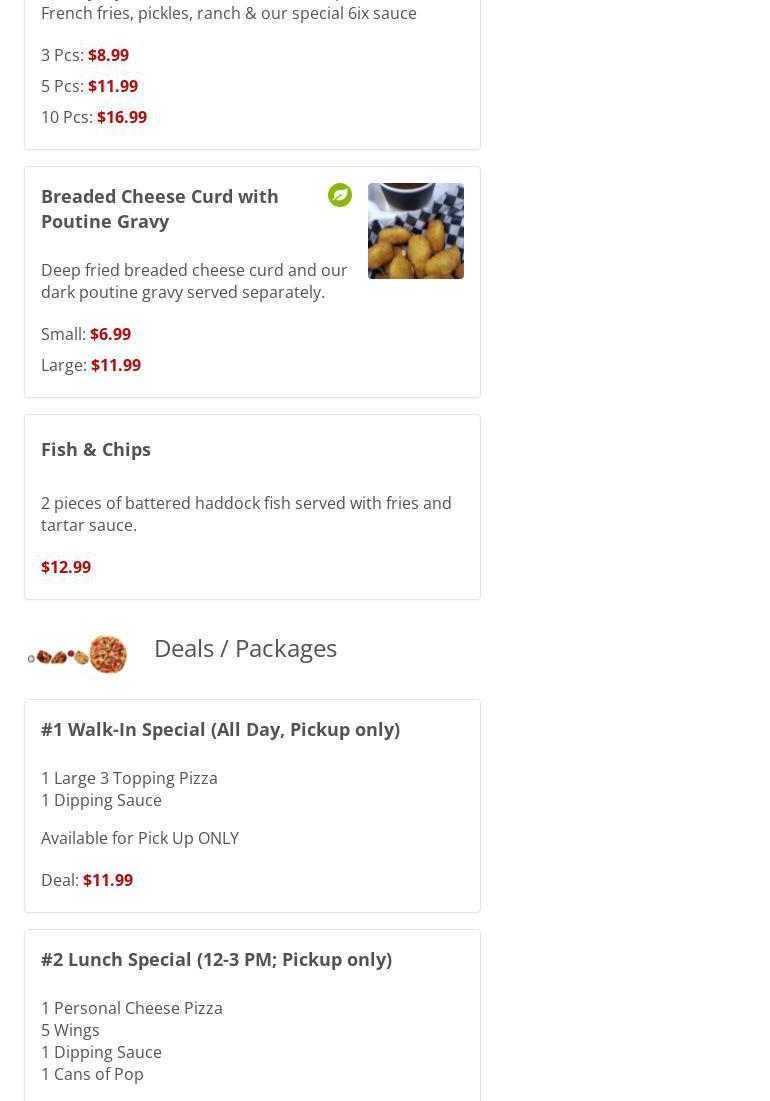Click the Available for Pick Up ONLY note

140,838
